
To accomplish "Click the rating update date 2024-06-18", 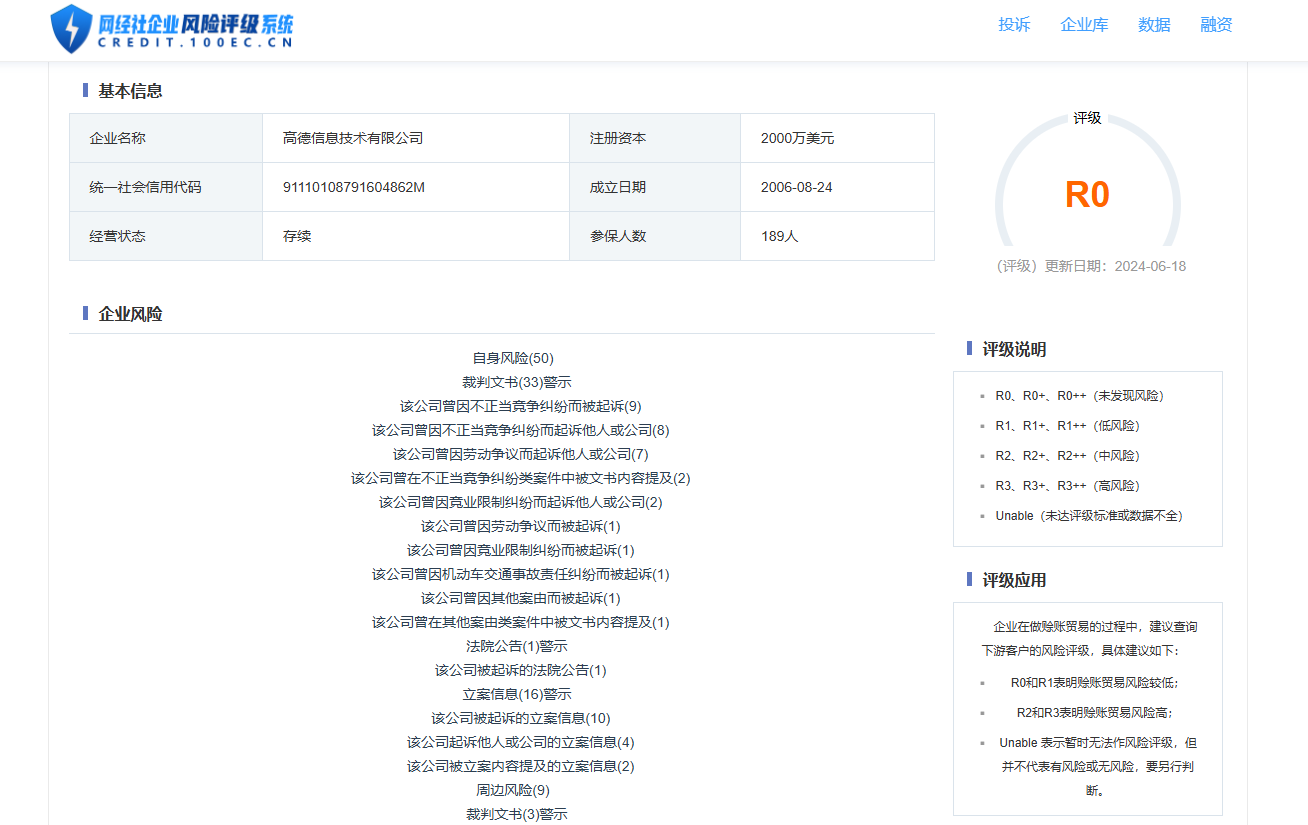I will [x=1150, y=266].
